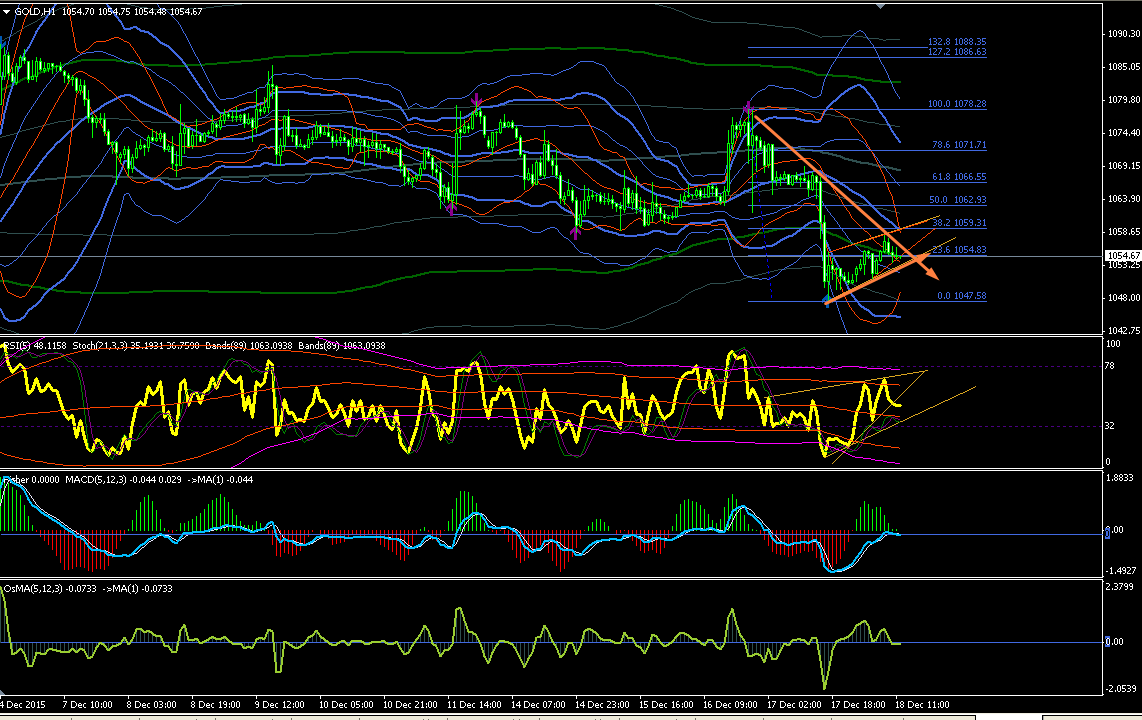Expand the triangle beside GOLD,H1 title
The height and width of the screenshot is (720, 1142).
[x=7, y=12]
